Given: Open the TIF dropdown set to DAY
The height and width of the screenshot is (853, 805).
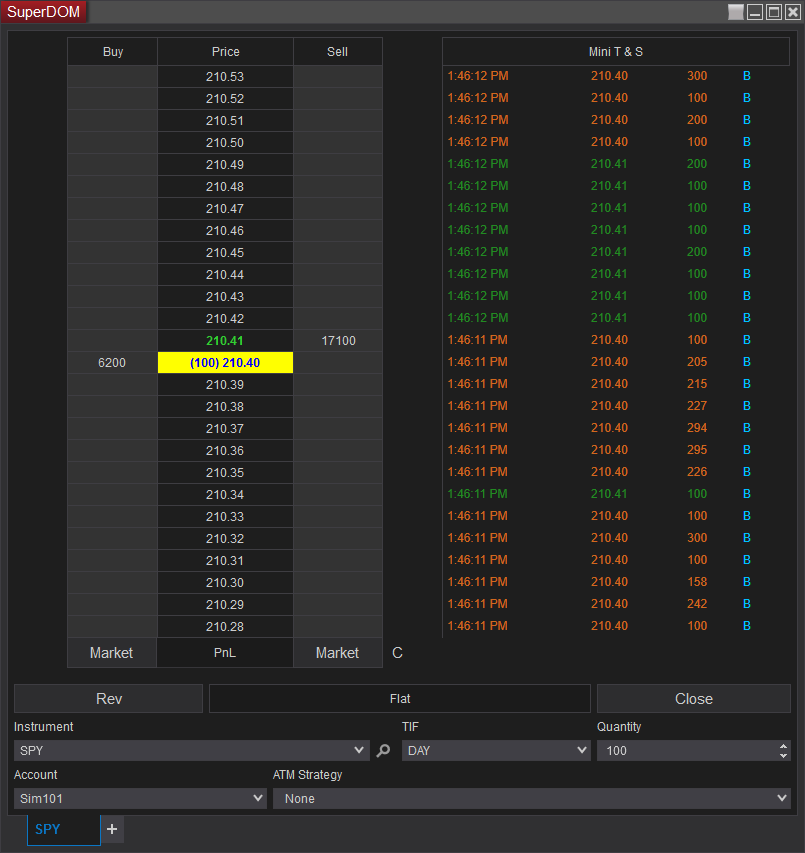Looking at the screenshot, I should click(x=496, y=749).
